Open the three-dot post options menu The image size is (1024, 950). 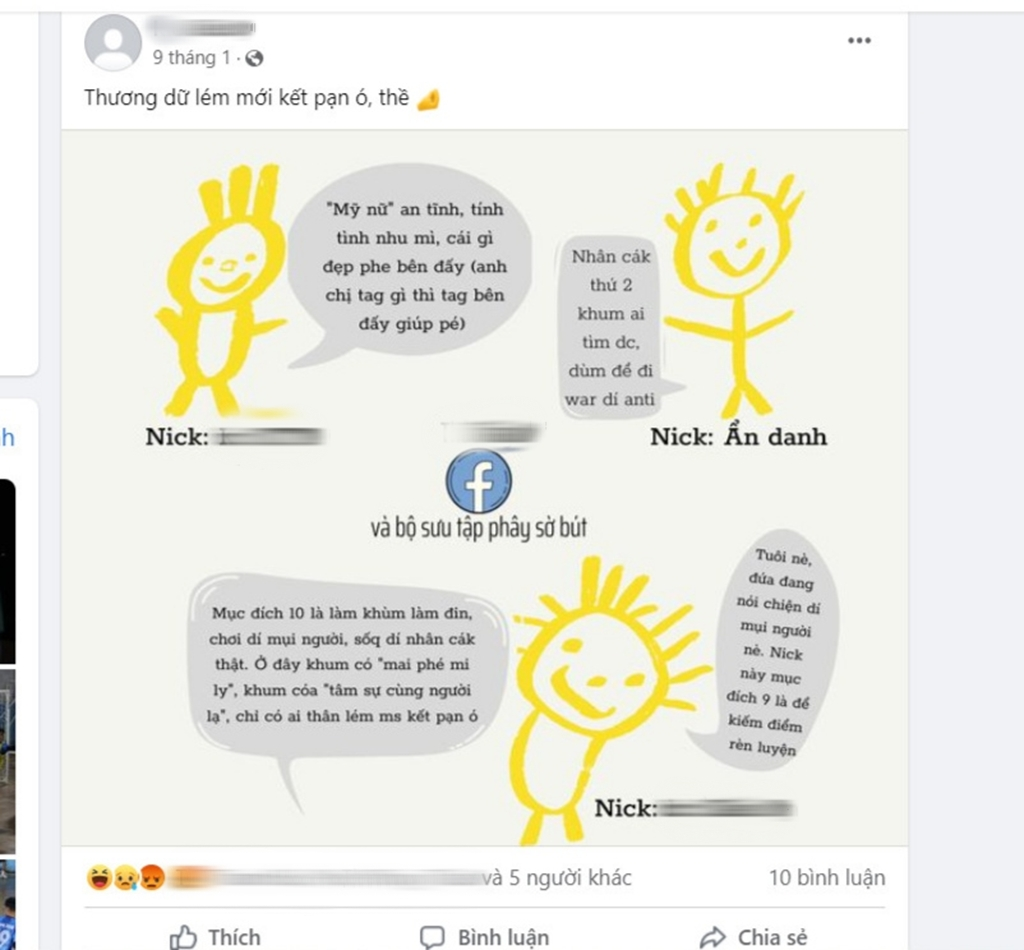pyautogui.click(x=859, y=40)
